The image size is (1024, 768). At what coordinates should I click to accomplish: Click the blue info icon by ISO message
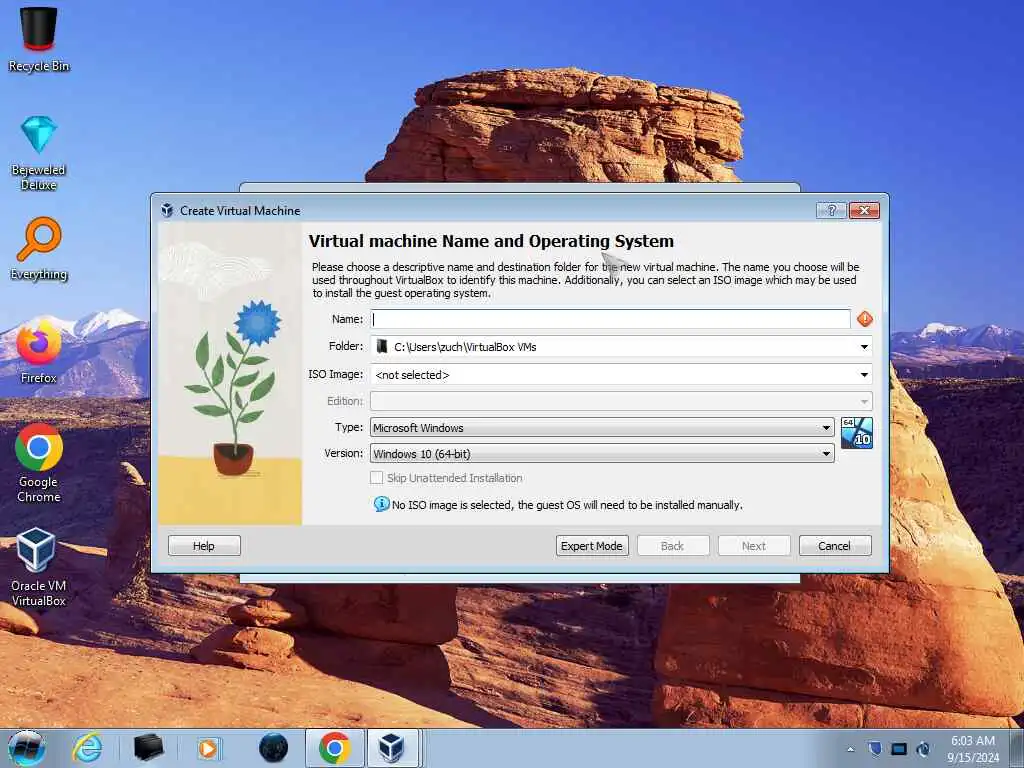pyautogui.click(x=381, y=504)
